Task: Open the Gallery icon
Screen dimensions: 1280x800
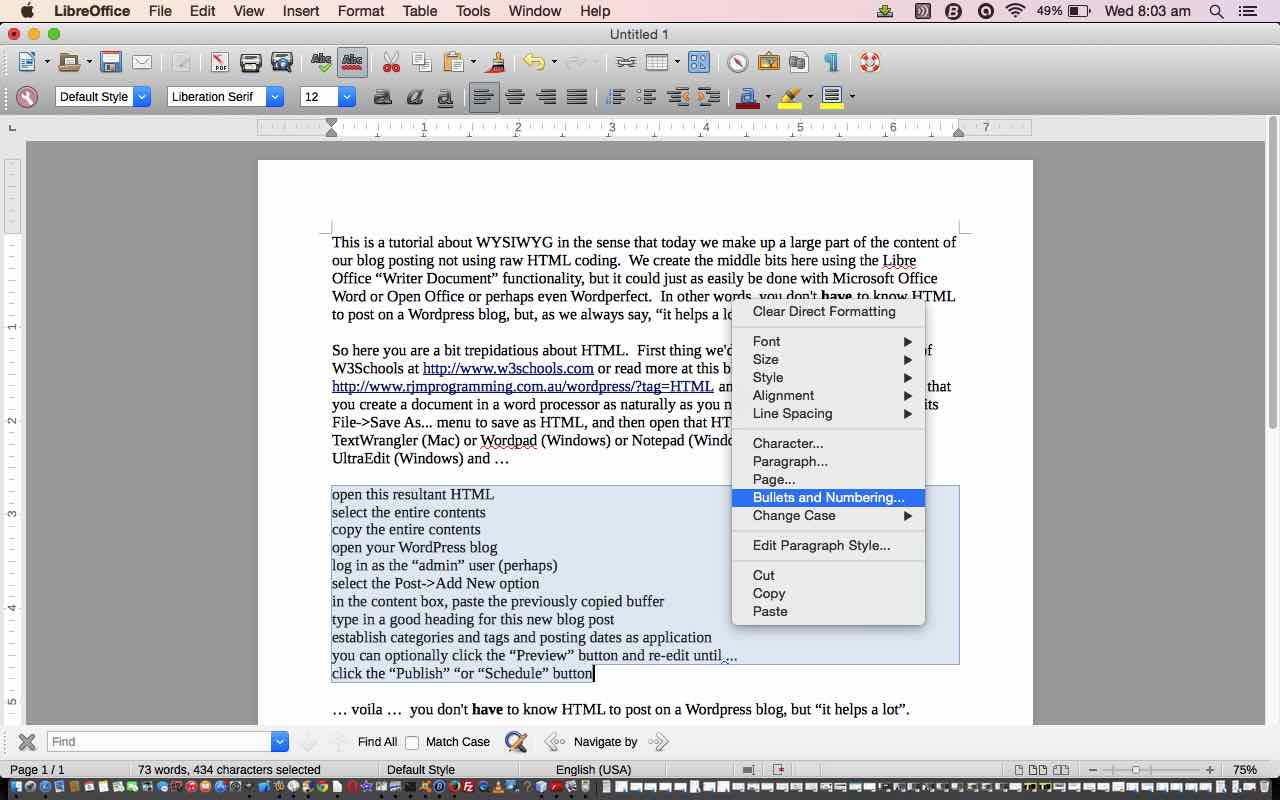Action: tap(768, 63)
